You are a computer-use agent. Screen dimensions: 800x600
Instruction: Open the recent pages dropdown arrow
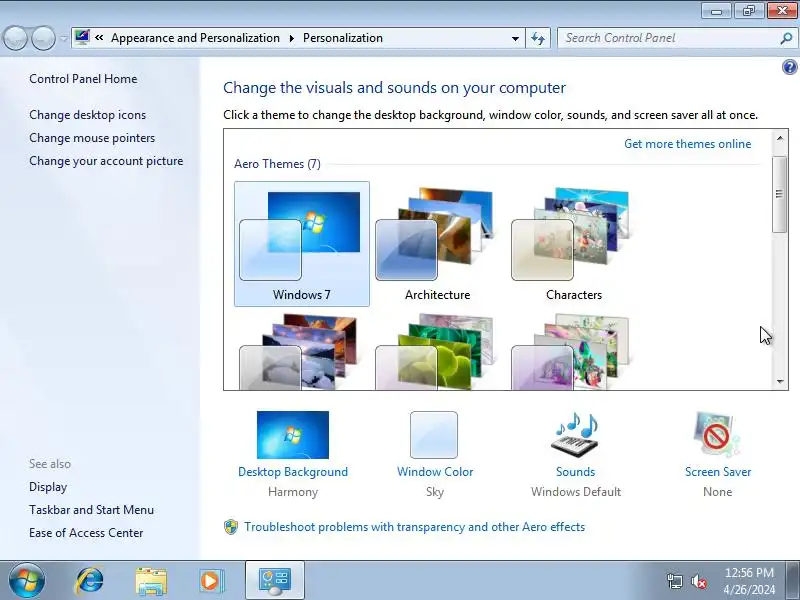click(x=63, y=38)
